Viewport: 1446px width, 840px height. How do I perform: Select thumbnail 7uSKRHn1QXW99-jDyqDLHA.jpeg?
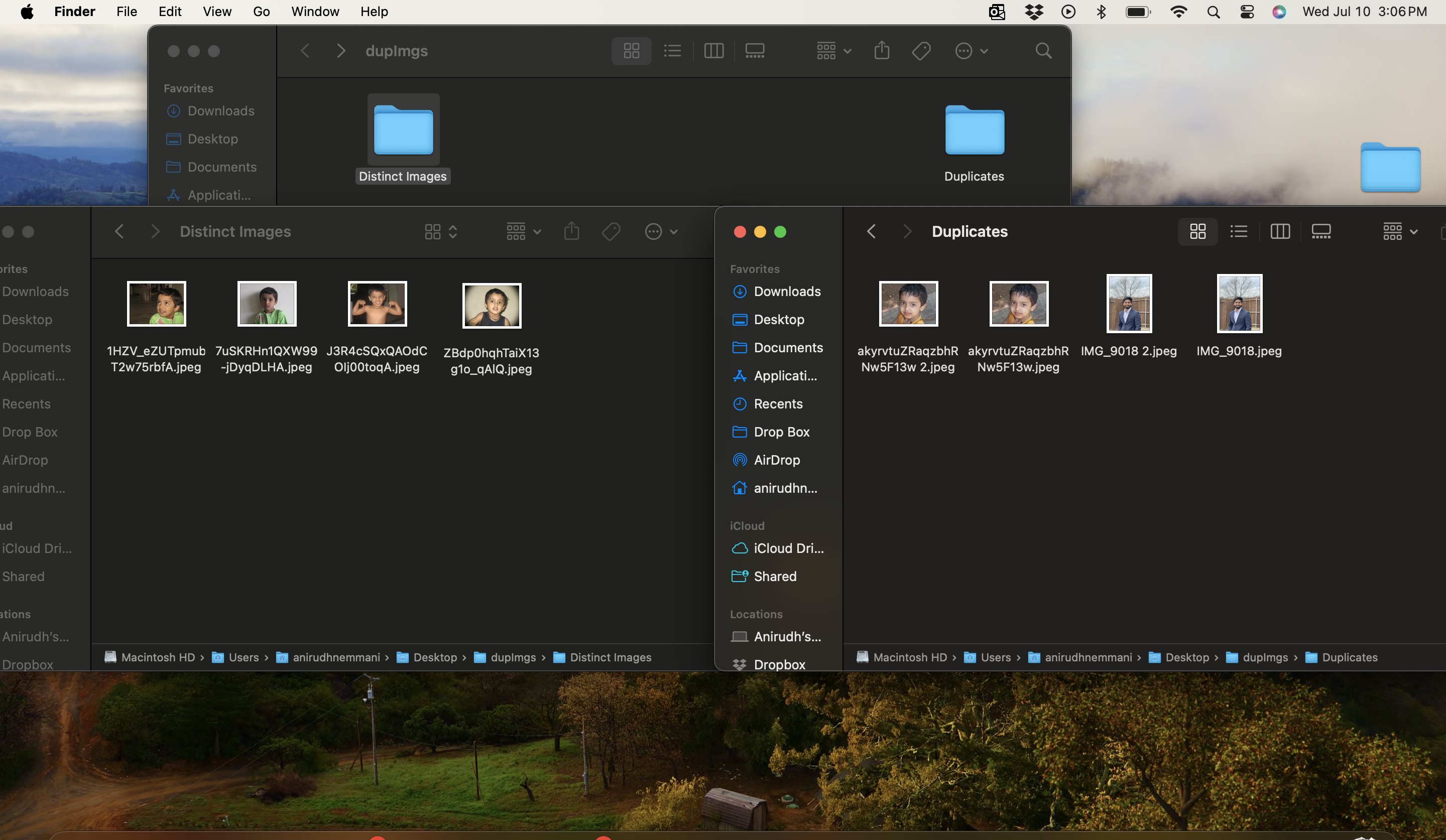point(267,304)
